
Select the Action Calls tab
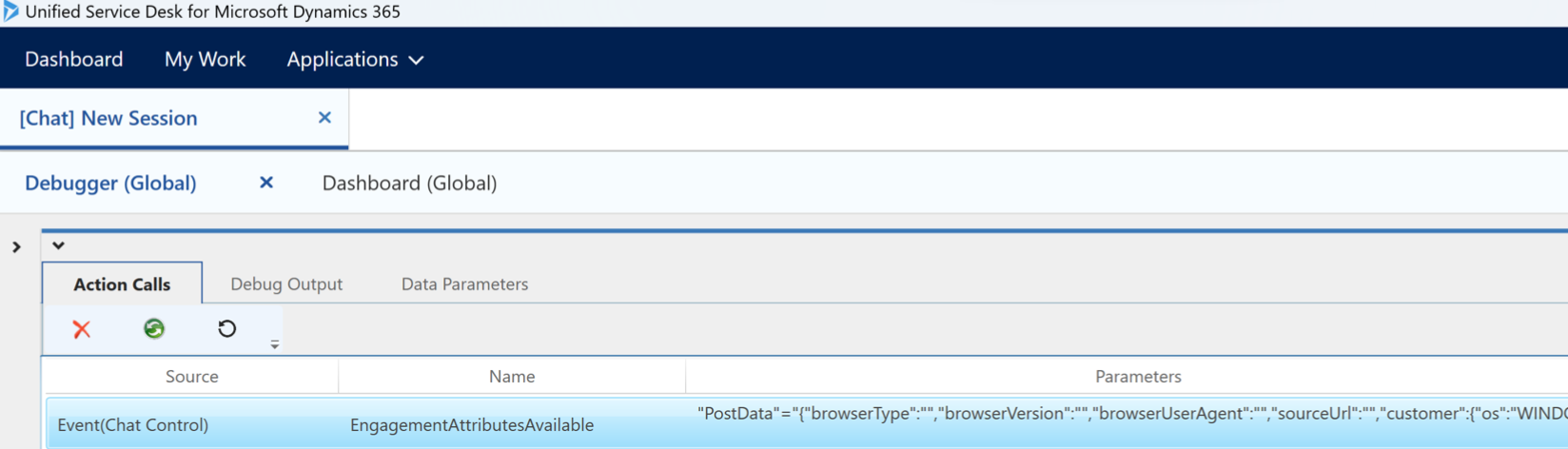tap(122, 283)
